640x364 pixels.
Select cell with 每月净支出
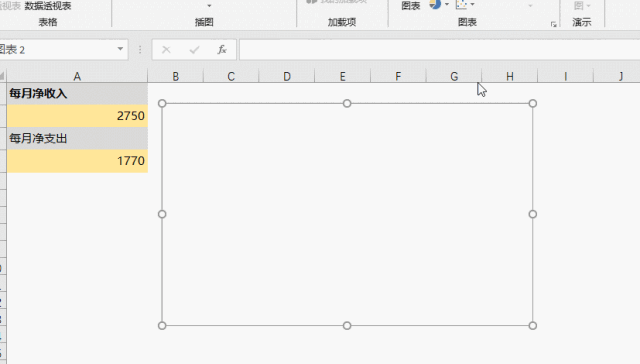(x=77, y=138)
